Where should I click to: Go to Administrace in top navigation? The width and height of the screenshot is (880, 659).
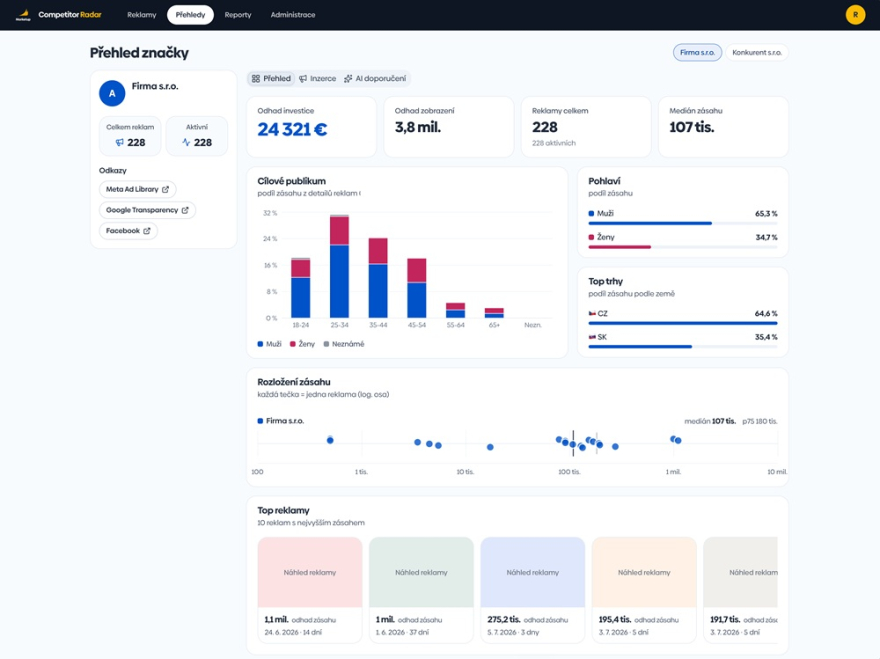pyautogui.click(x=293, y=15)
